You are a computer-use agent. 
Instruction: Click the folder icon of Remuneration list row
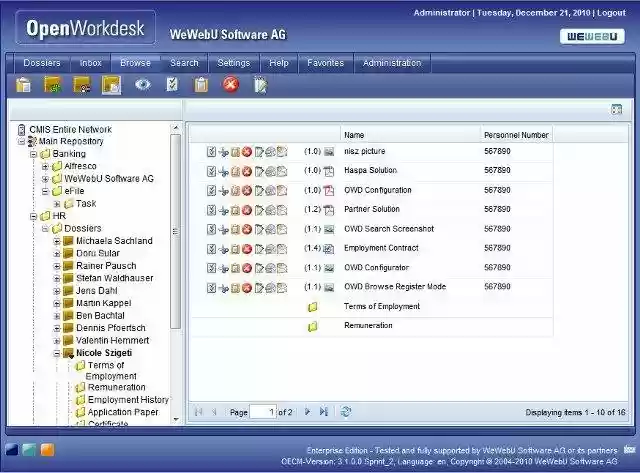312,326
